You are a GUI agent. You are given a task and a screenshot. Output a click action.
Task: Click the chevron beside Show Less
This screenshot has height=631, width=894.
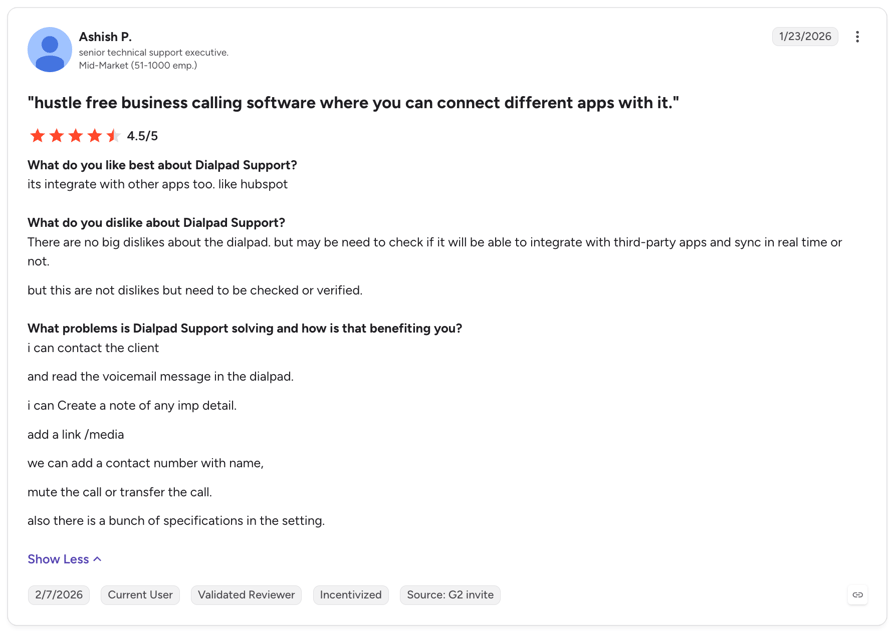click(x=97, y=559)
